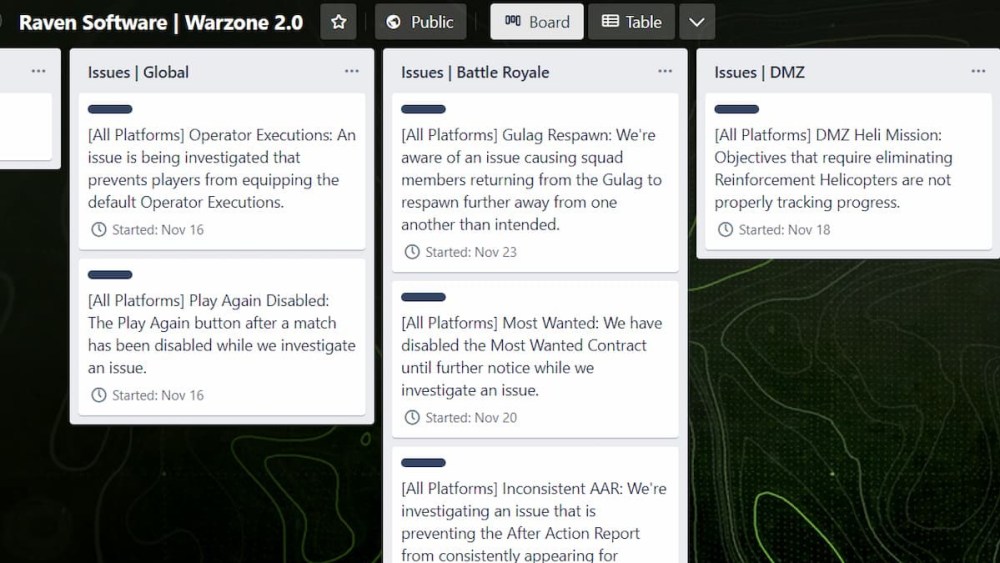Open Issues | DMZ list actions menu

point(978,72)
